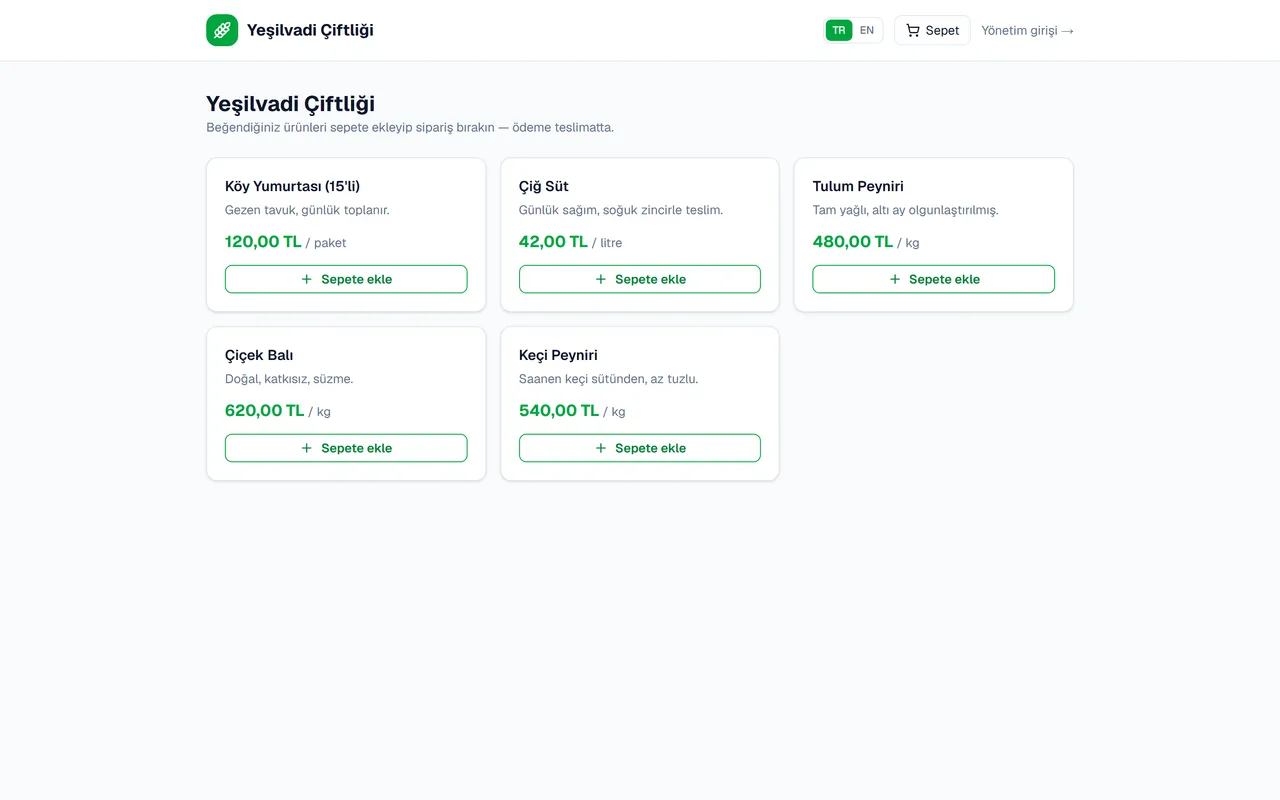Image resolution: width=1280 pixels, height=800 pixels.
Task: Click the '/ paket' unit label
Action: click(326, 243)
